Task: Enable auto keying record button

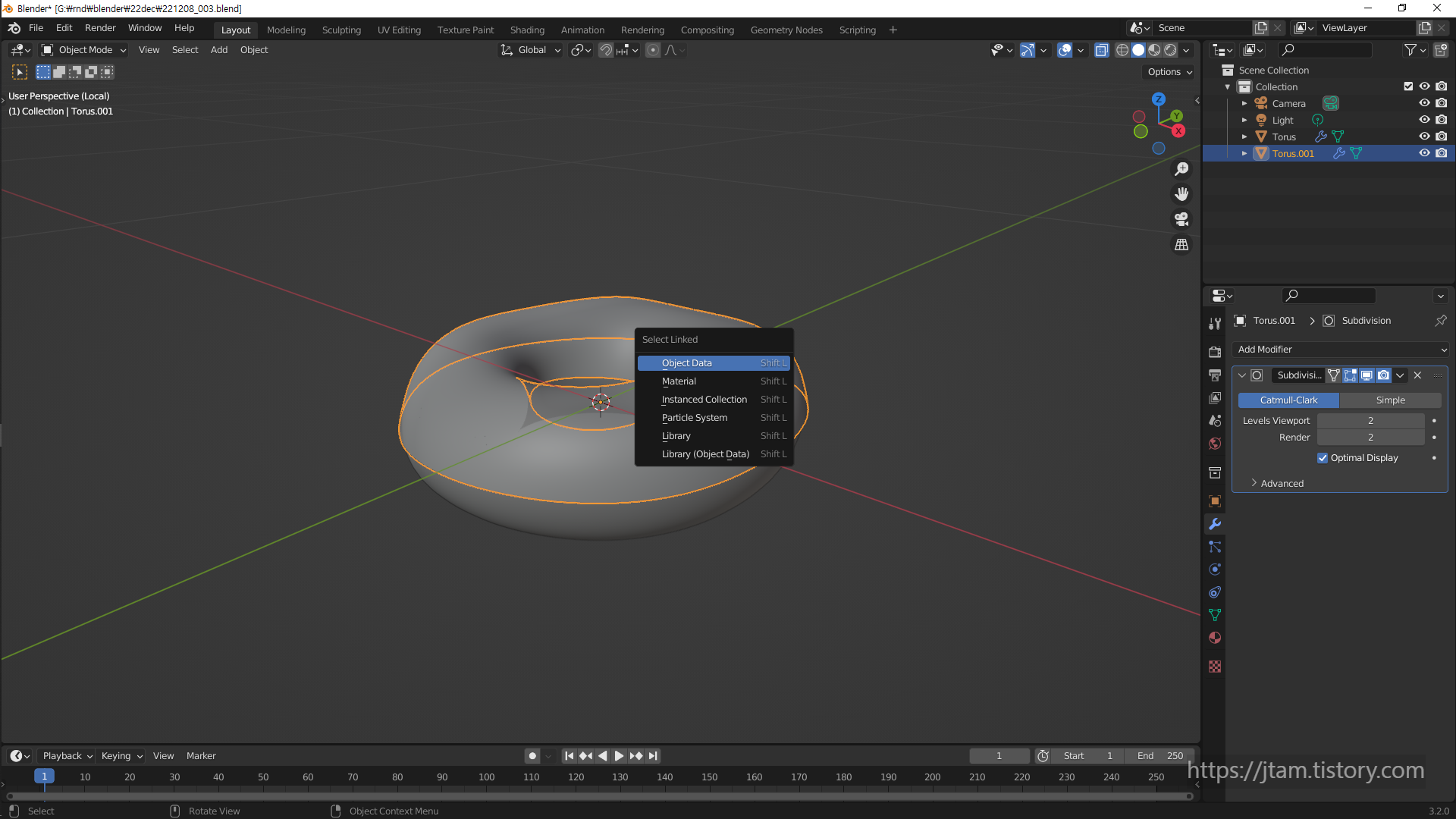Action: pyautogui.click(x=532, y=756)
